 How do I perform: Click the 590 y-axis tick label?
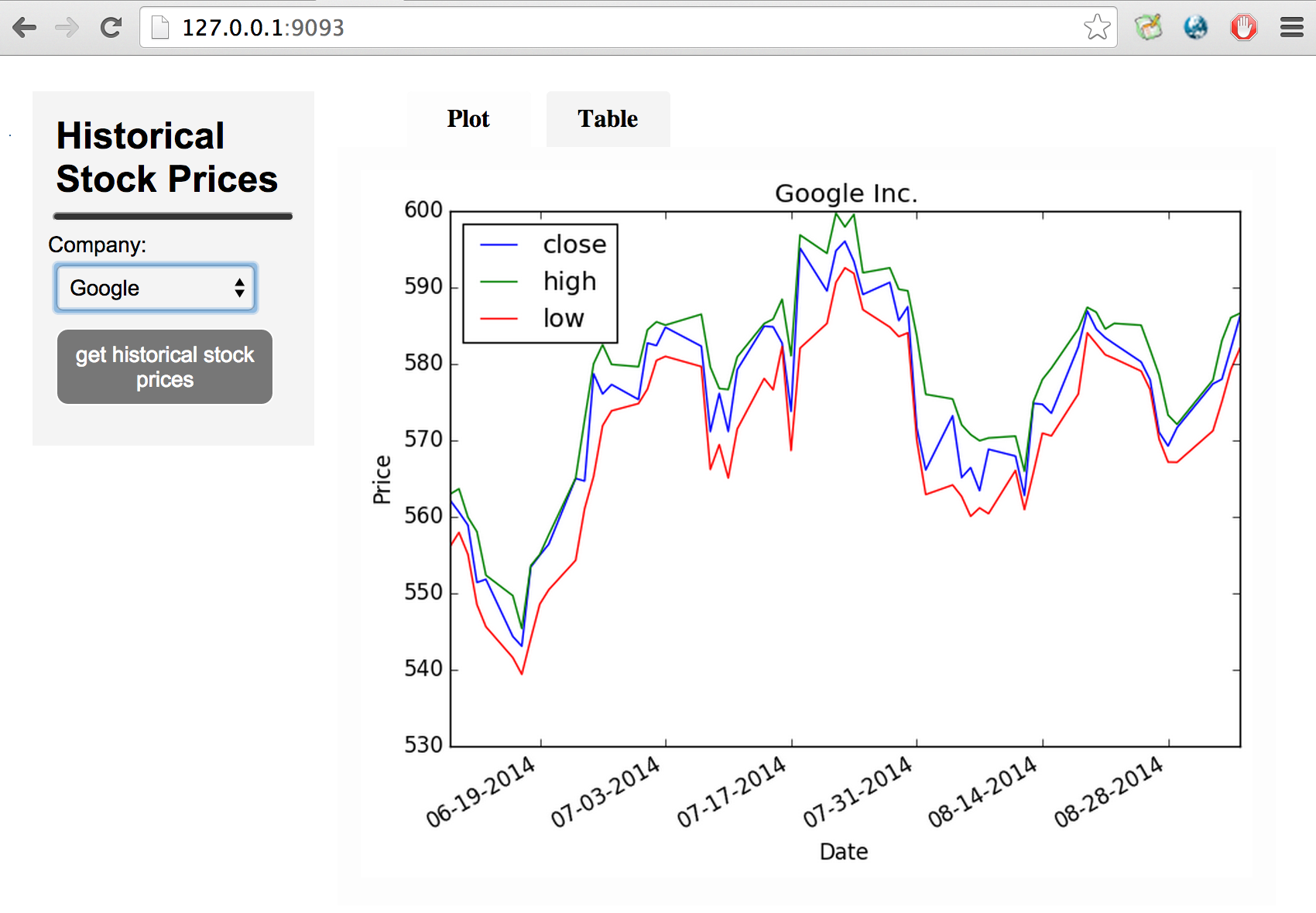423,286
